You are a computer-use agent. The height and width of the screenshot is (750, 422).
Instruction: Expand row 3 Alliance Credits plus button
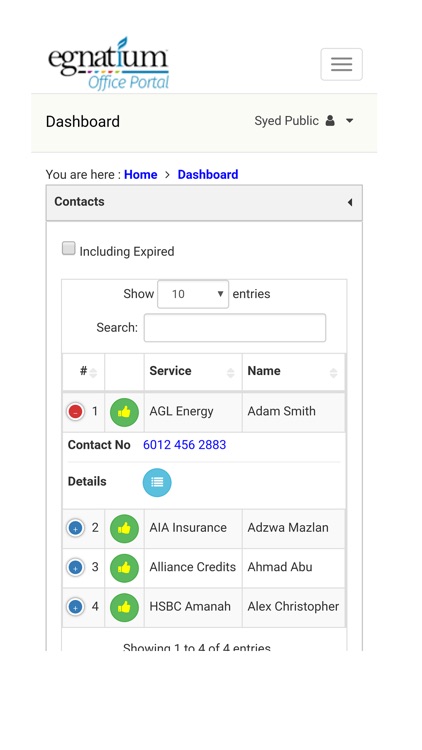[75, 567]
